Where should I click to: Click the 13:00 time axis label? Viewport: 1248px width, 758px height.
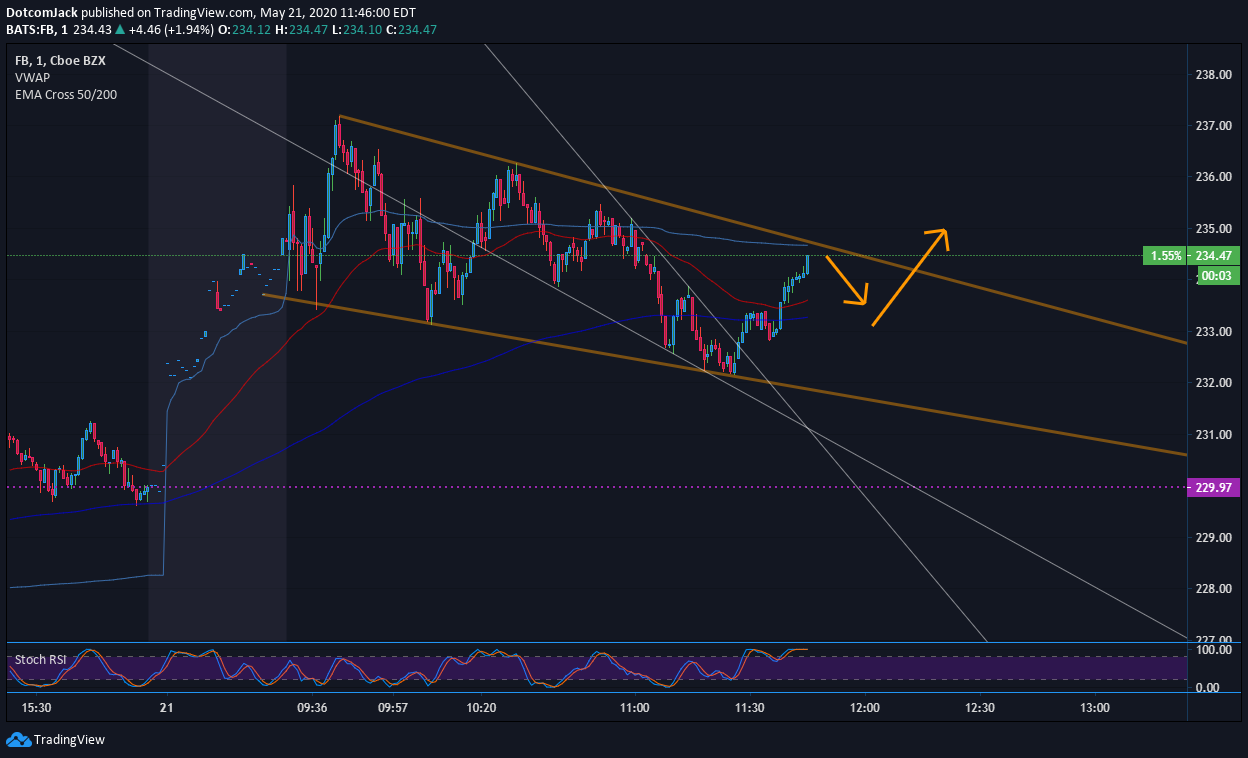(x=1095, y=708)
